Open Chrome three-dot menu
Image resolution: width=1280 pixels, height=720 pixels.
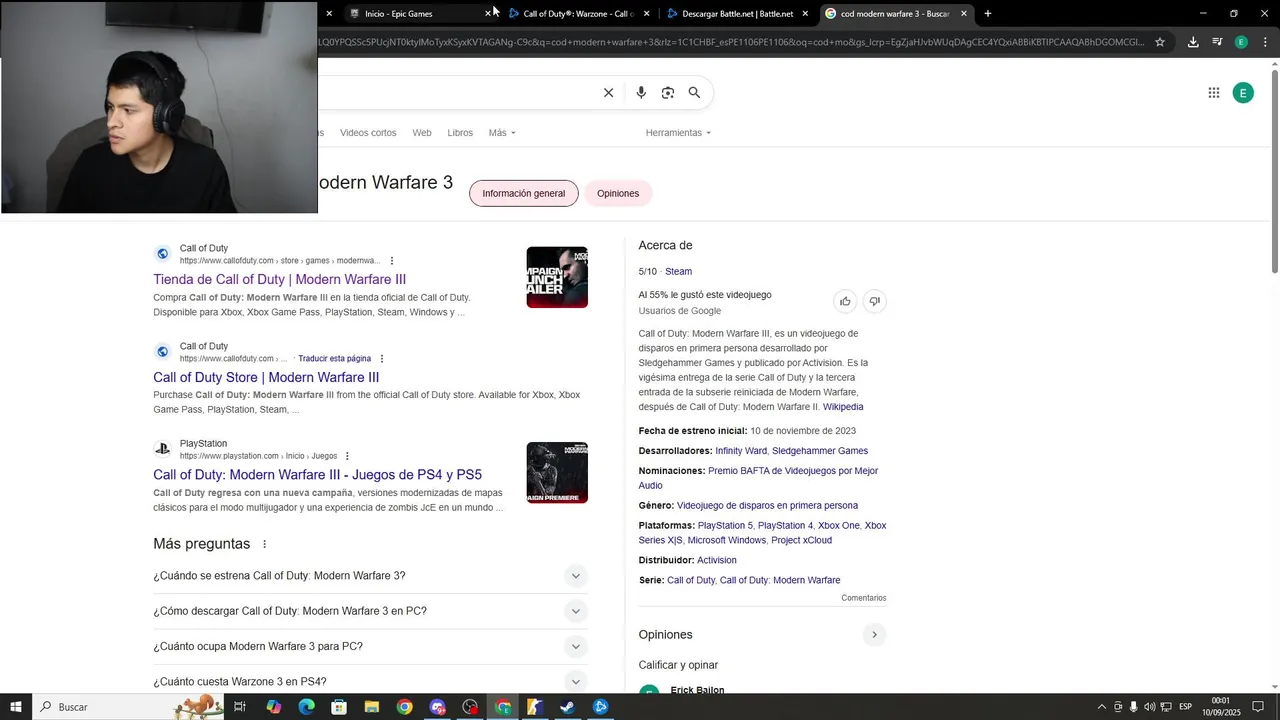click(1266, 42)
